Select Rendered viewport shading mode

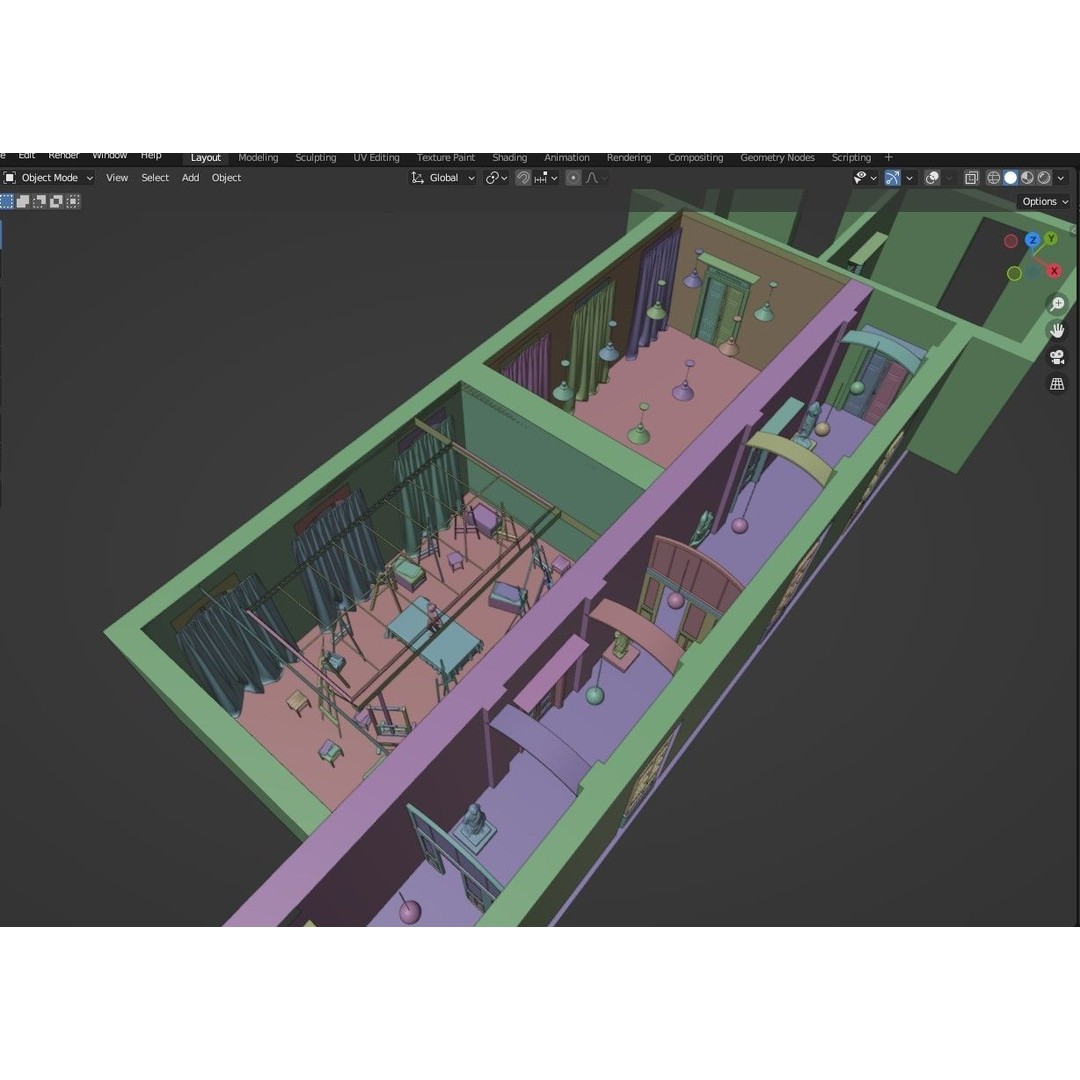pos(1044,177)
